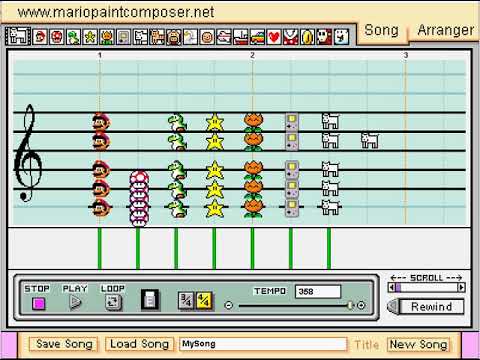480x360 pixels.
Task: Click the treble clef symbol
Action: pyautogui.click(x=28, y=153)
